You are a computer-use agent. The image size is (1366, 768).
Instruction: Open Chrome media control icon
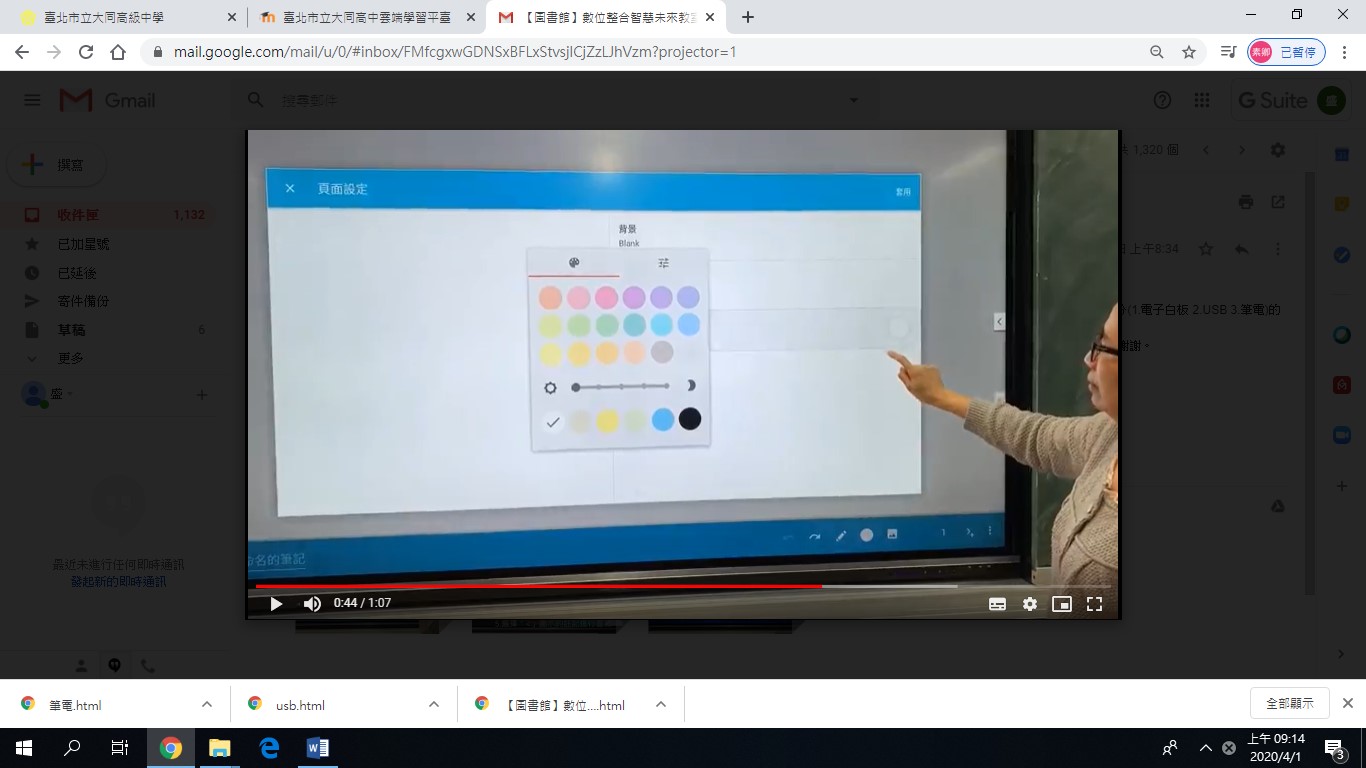[x=1228, y=52]
